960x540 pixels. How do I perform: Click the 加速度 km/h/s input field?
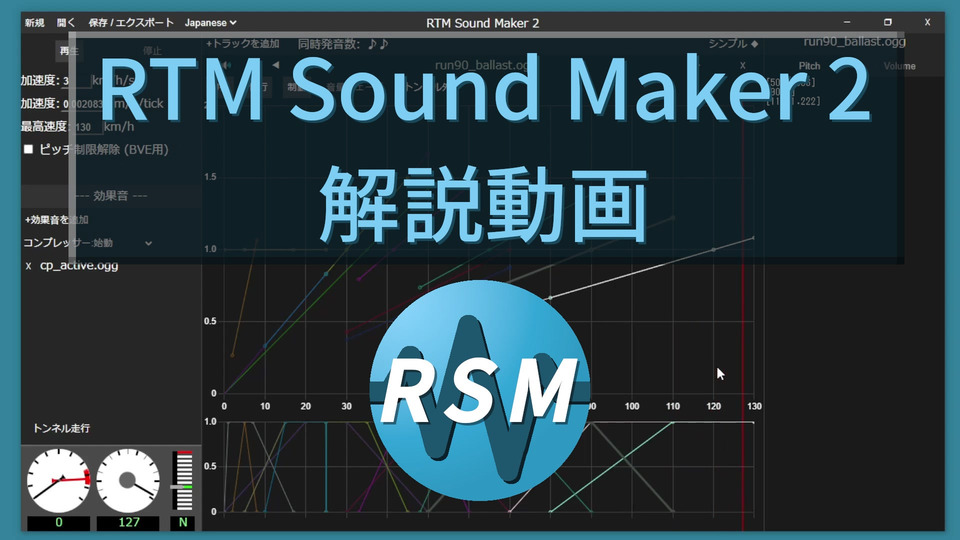coord(76,81)
